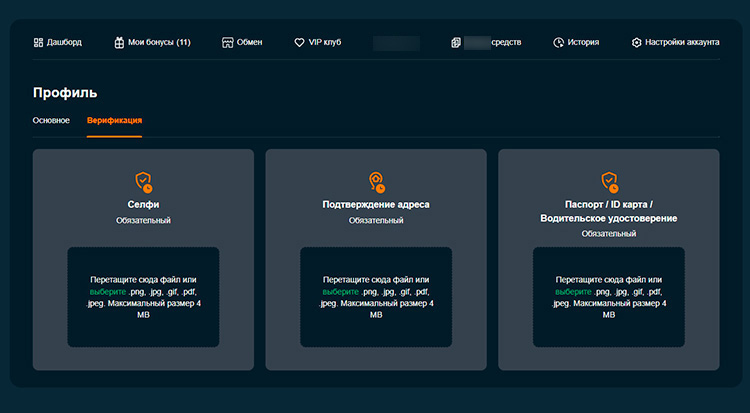Open the История section
This screenshot has width=750, height=413.
coord(576,43)
